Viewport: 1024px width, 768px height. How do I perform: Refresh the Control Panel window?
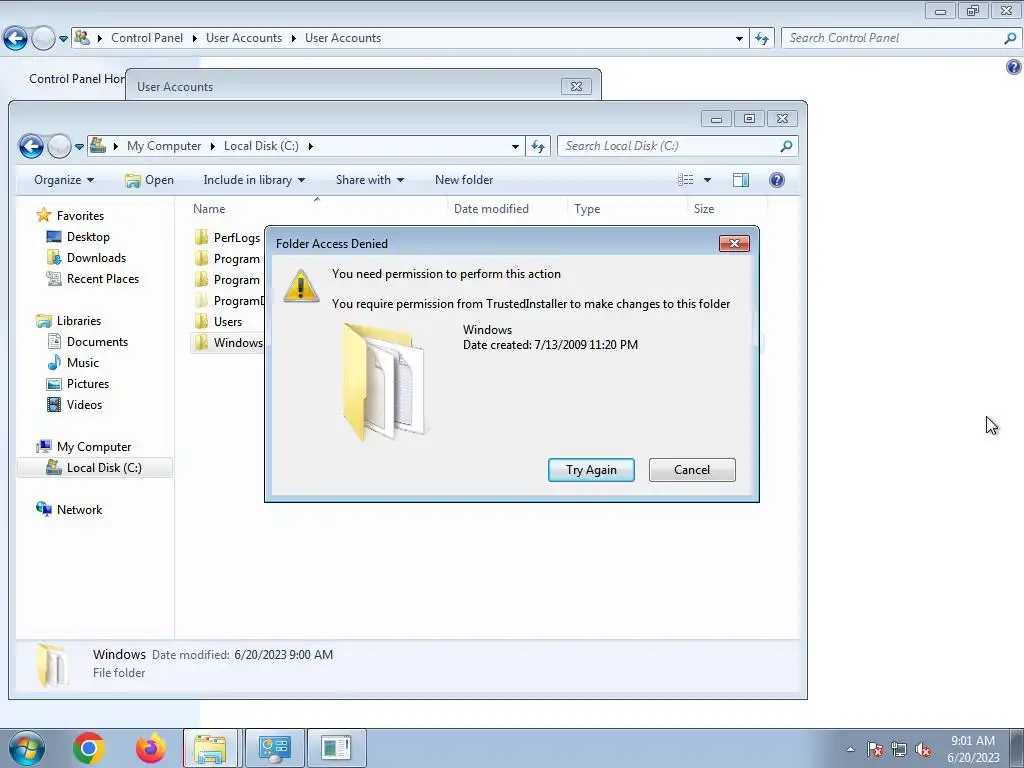click(762, 39)
